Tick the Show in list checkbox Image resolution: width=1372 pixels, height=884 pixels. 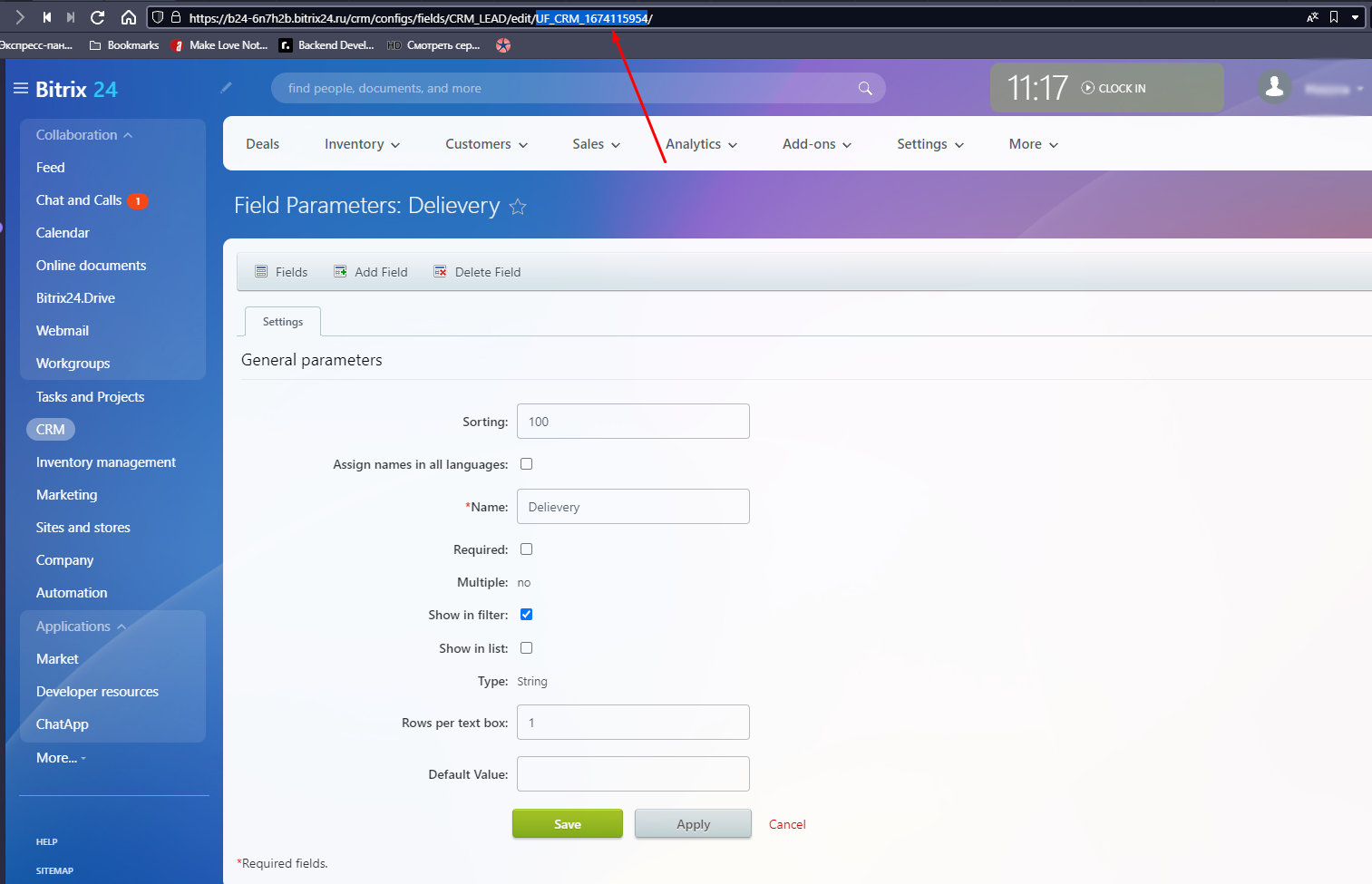(x=526, y=648)
